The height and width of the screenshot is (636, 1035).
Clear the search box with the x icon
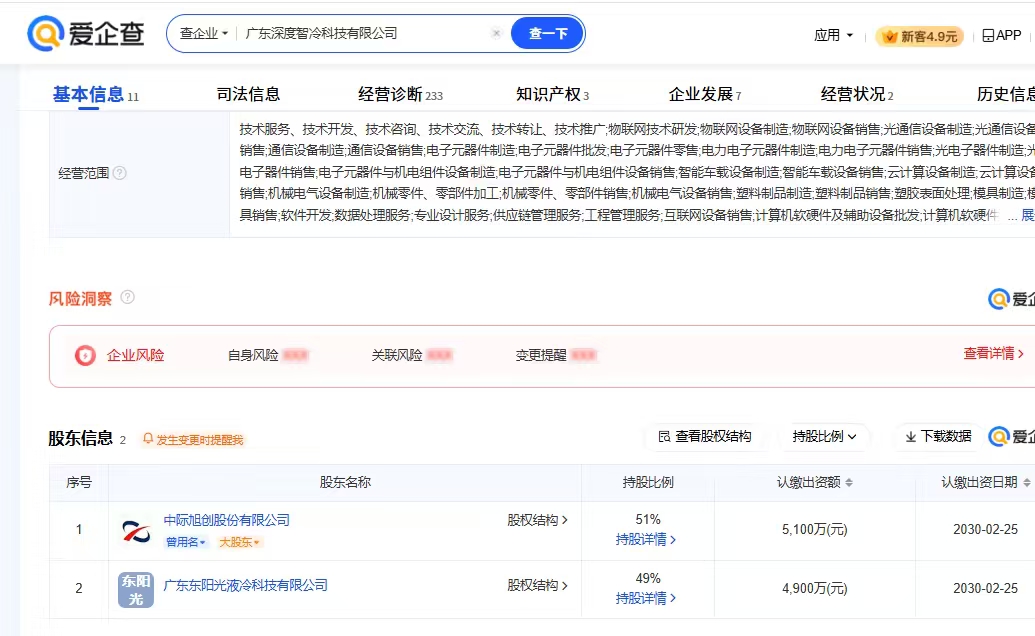496,33
